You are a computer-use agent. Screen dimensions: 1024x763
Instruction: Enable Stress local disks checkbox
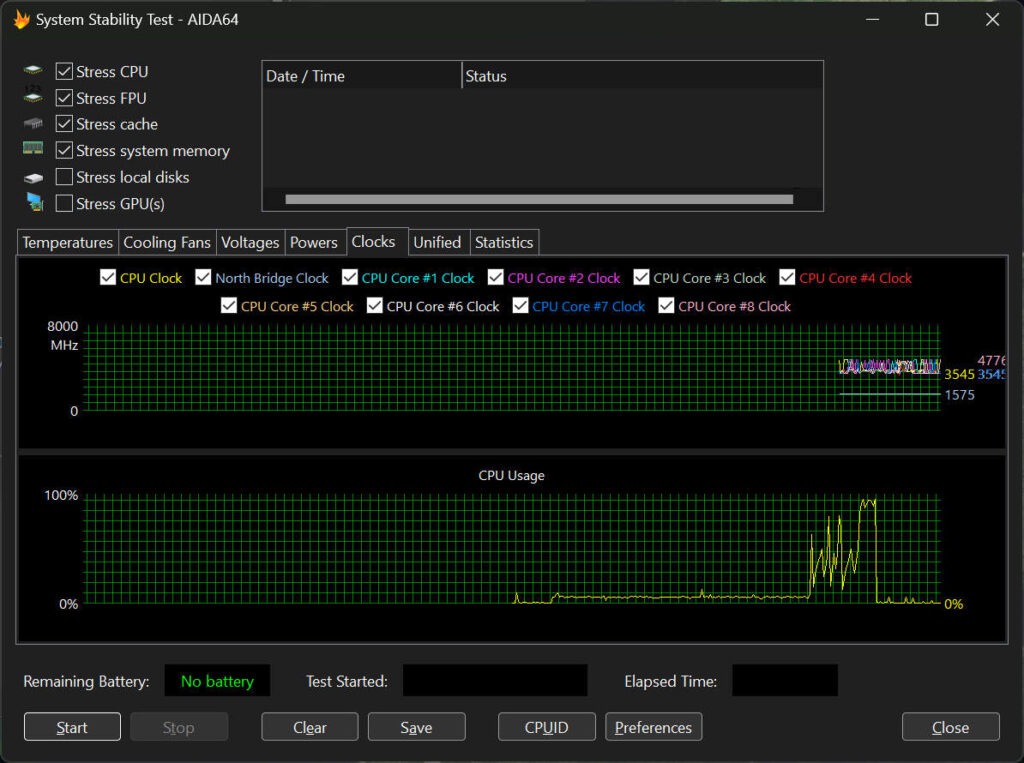[x=64, y=177]
